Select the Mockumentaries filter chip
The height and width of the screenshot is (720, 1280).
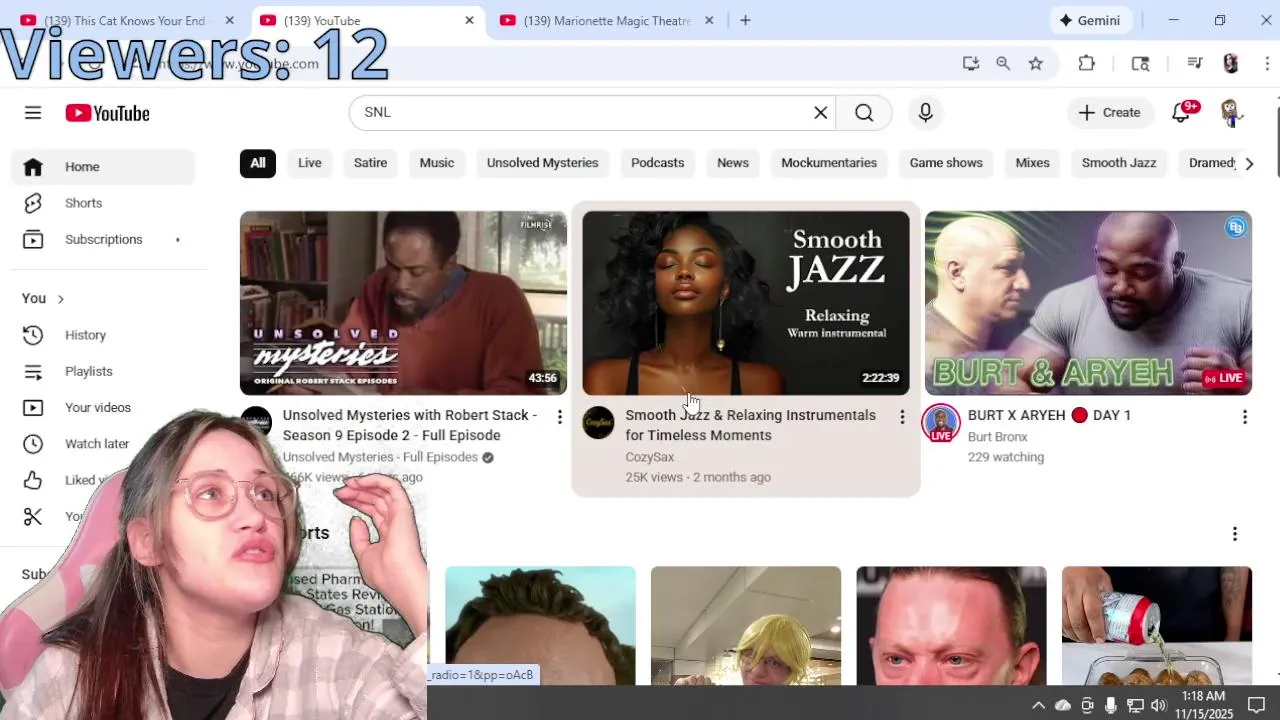[x=829, y=163]
